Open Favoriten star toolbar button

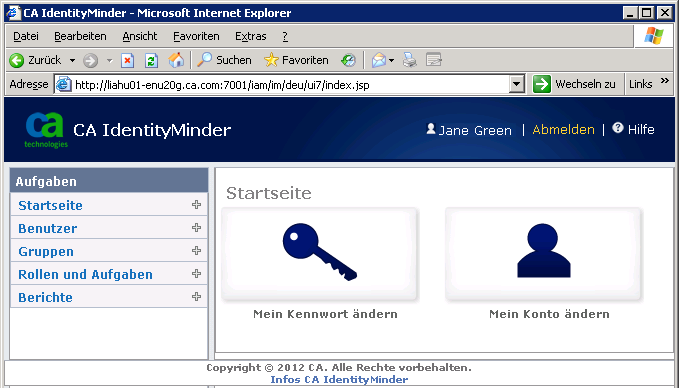(x=296, y=60)
